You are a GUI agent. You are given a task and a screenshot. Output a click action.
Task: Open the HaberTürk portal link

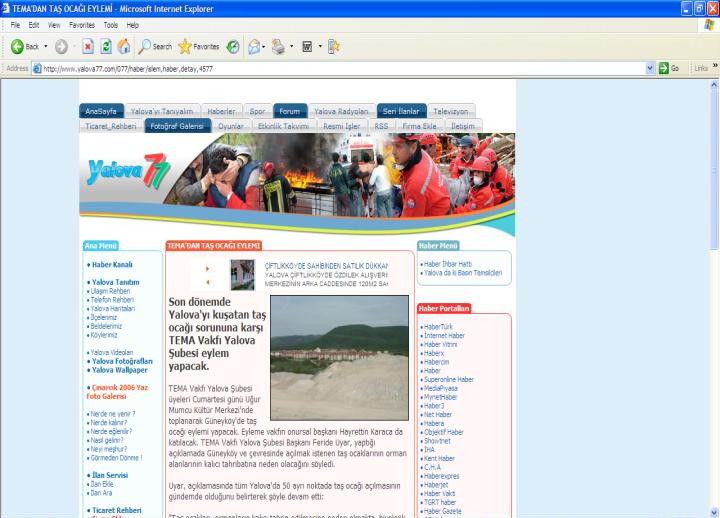coord(438,327)
